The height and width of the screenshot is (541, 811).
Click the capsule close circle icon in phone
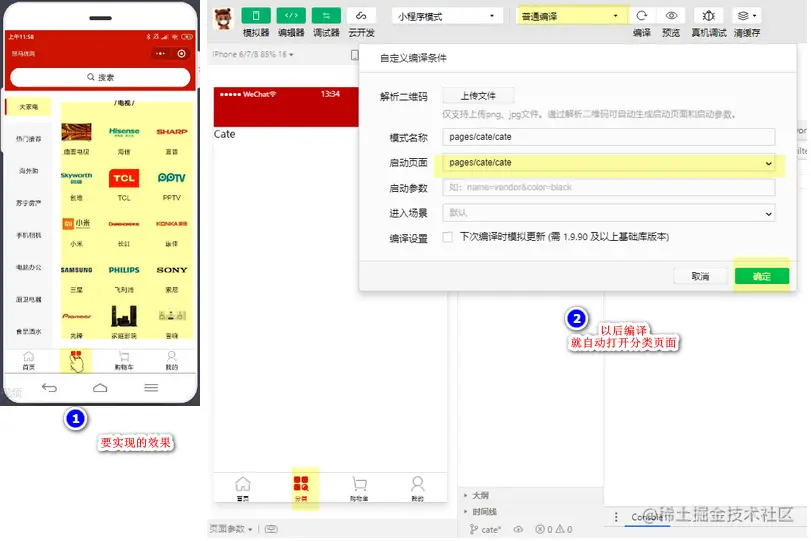(x=182, y=53)
